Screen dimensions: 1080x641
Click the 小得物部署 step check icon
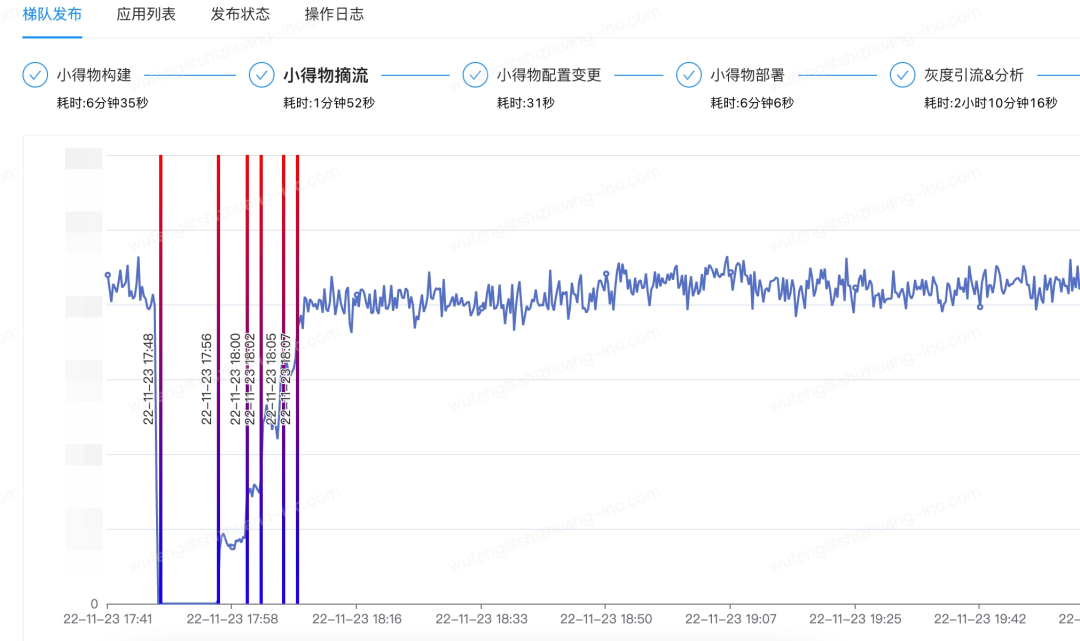(x=689, y=75)
